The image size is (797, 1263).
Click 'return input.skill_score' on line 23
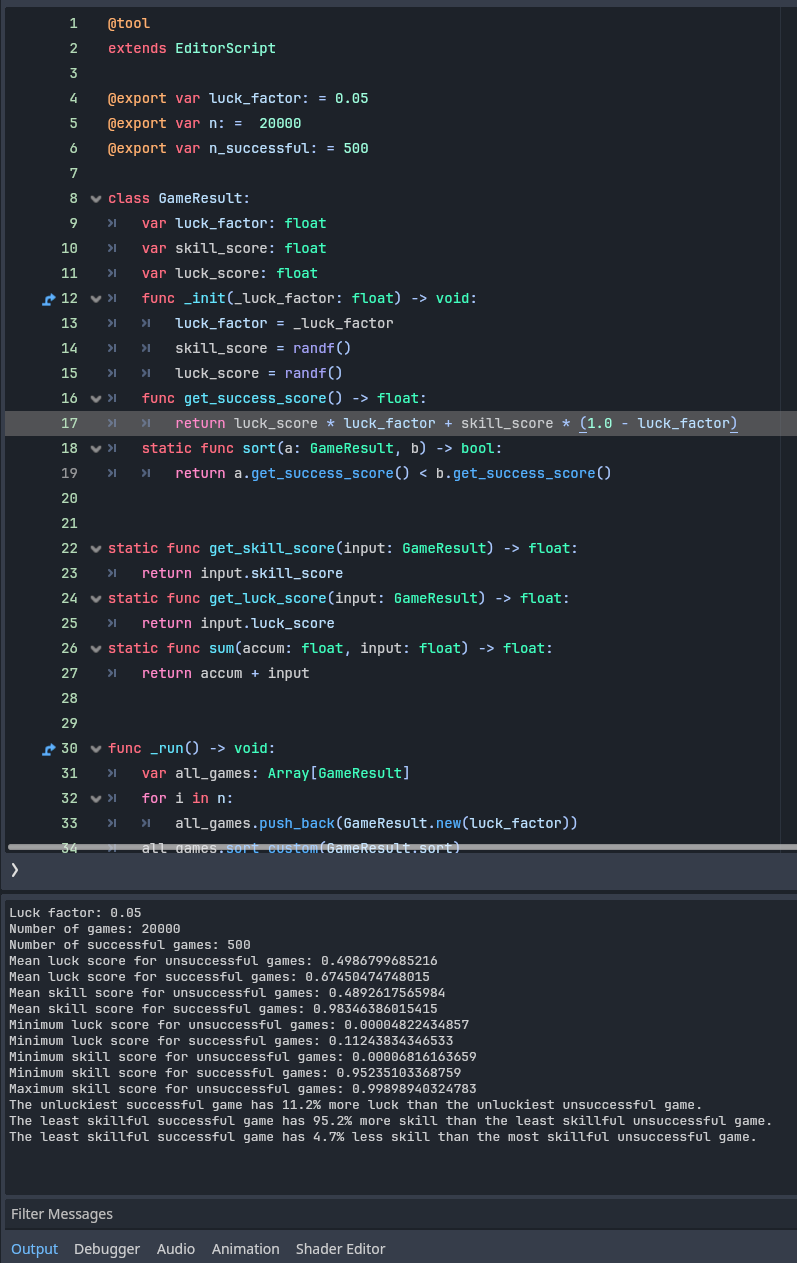coord(242,573)
